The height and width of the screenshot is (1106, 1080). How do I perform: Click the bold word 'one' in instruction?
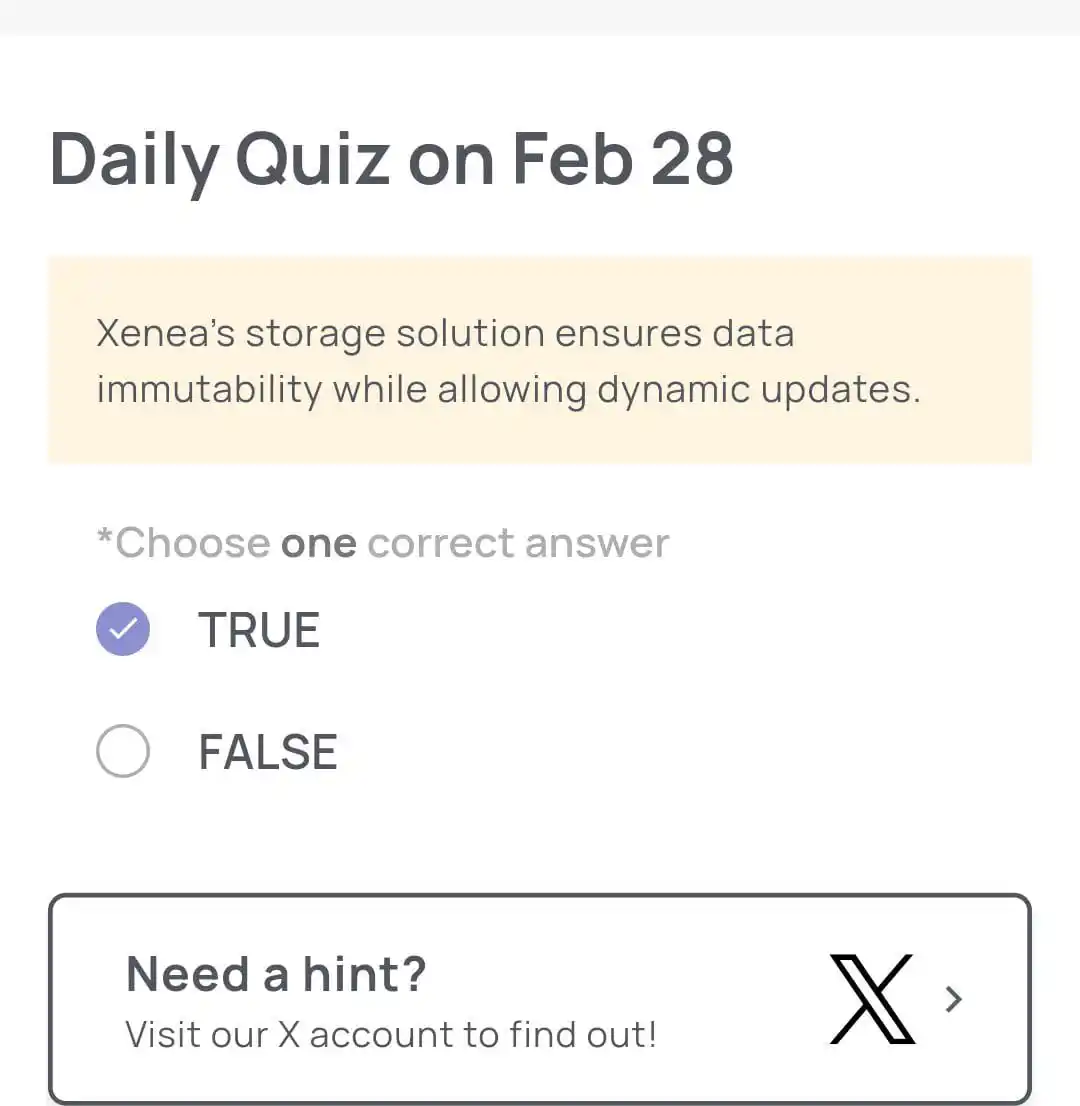pyautogui.click(x=319, y=544)
